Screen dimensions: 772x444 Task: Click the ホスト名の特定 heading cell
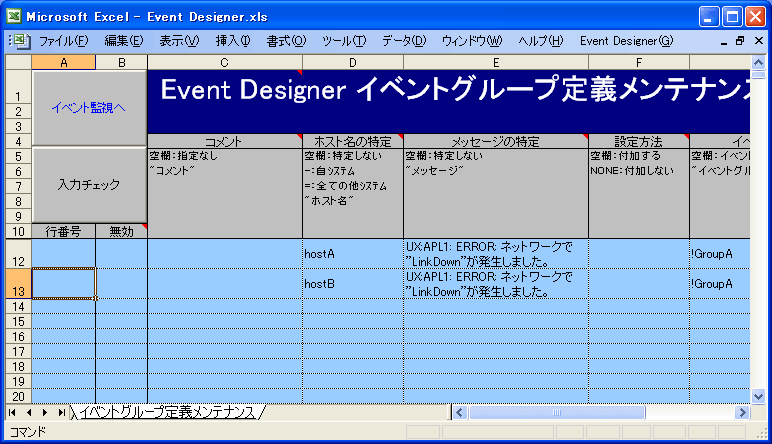(x=353, y=142)
